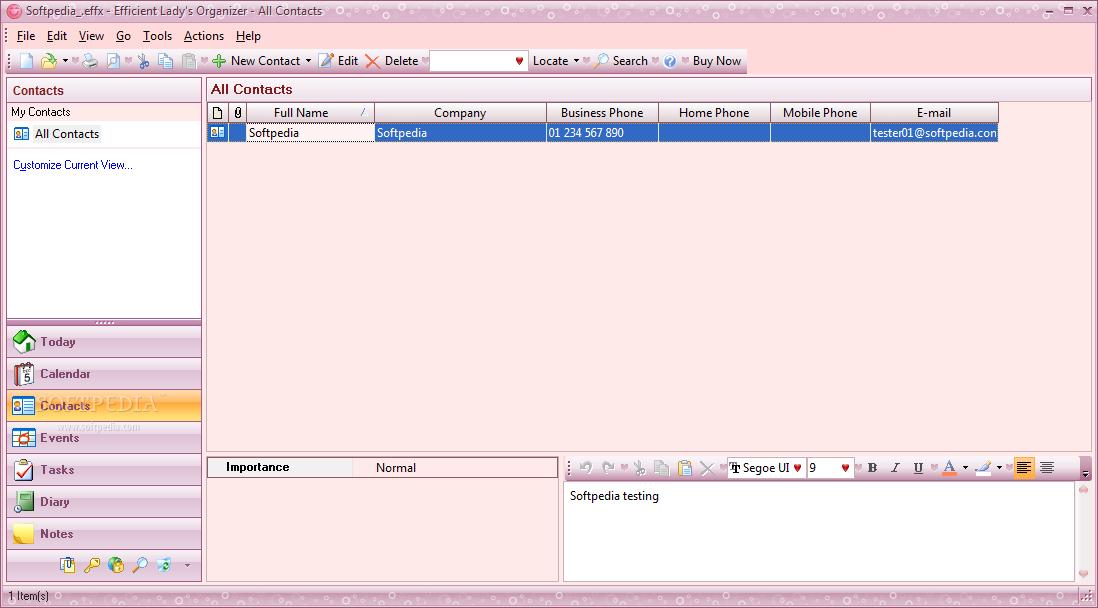Click the Print icon in main toolbar
Screen dimensions: 1098x608
(90, 61)
